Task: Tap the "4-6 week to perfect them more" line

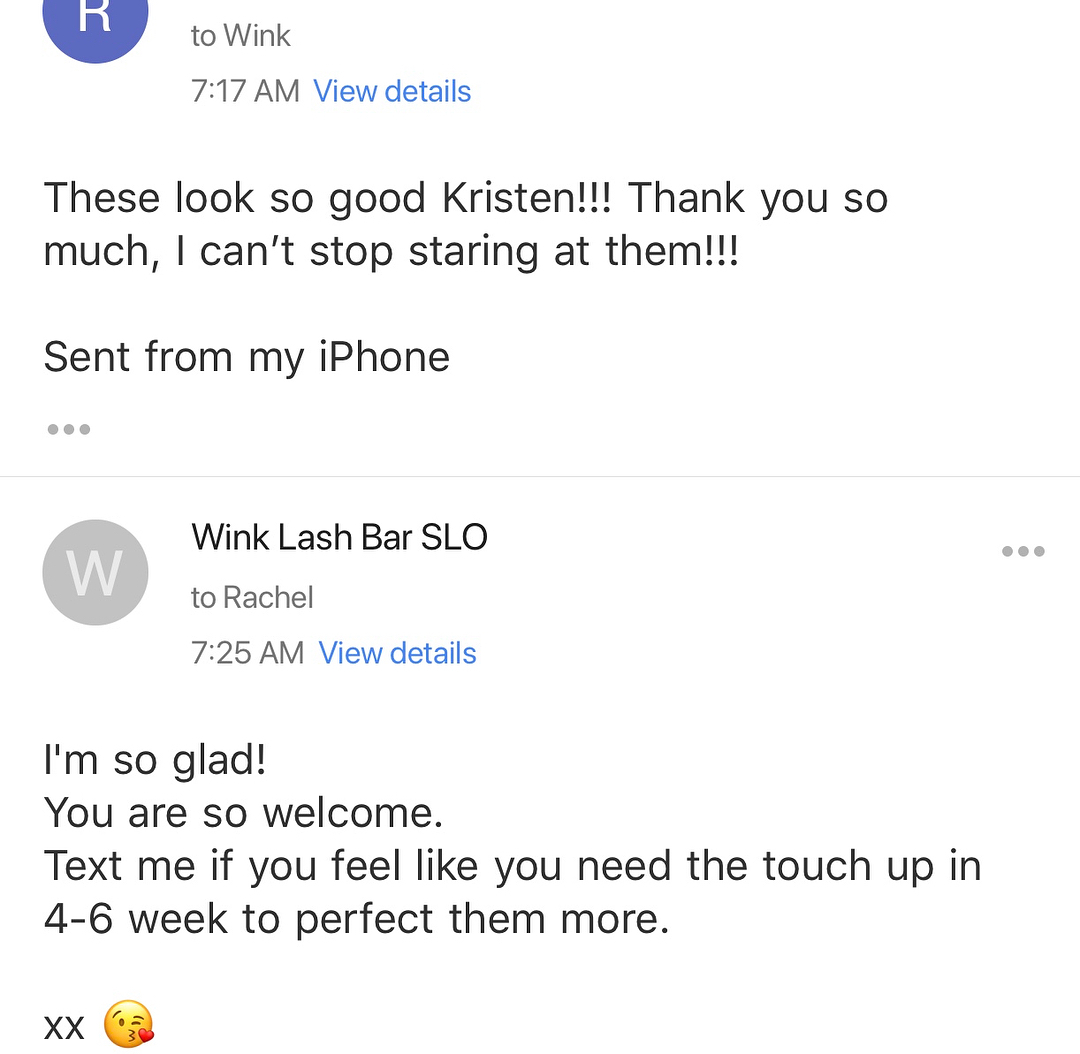Action: [356, 919]
